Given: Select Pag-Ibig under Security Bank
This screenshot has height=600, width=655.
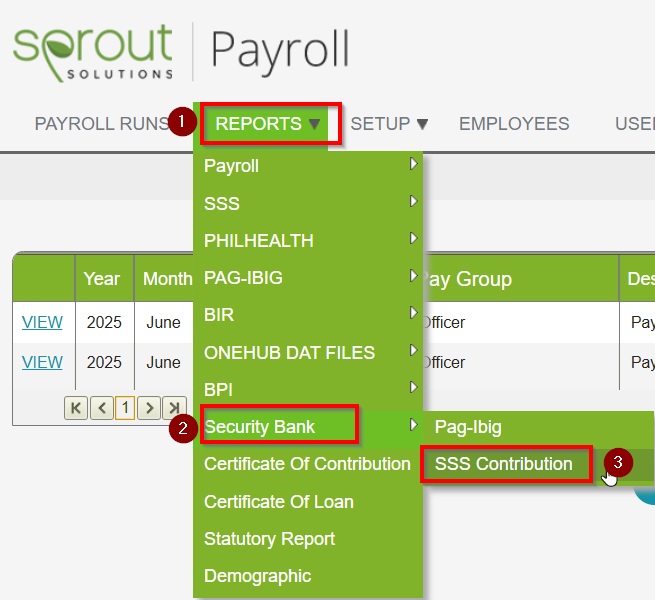Looking at the screenshot, I should click(538, 427).
